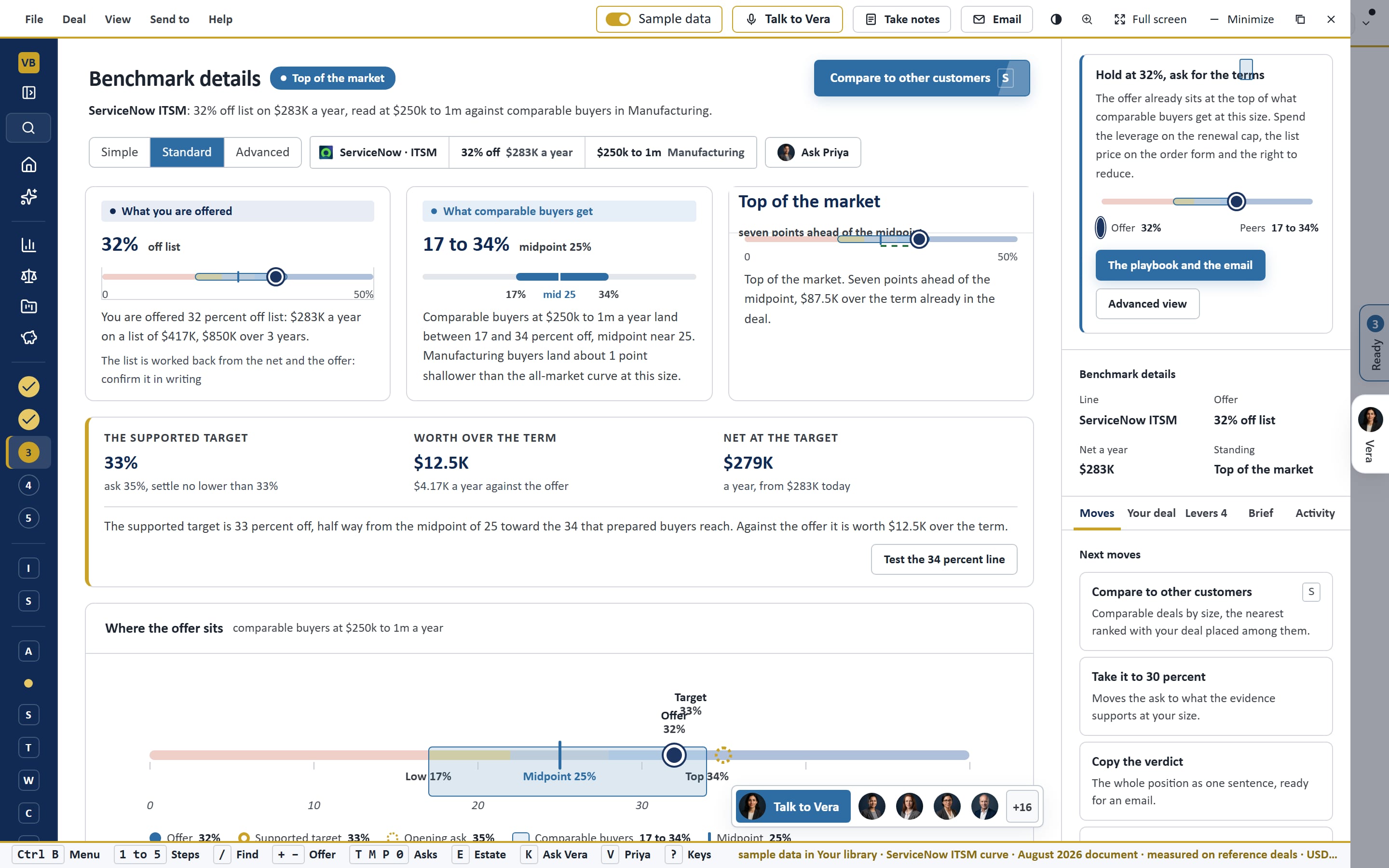
Task: Click the sparkle AI icon in sidebar
Action: pyautogui.click(x=28, y=196)
